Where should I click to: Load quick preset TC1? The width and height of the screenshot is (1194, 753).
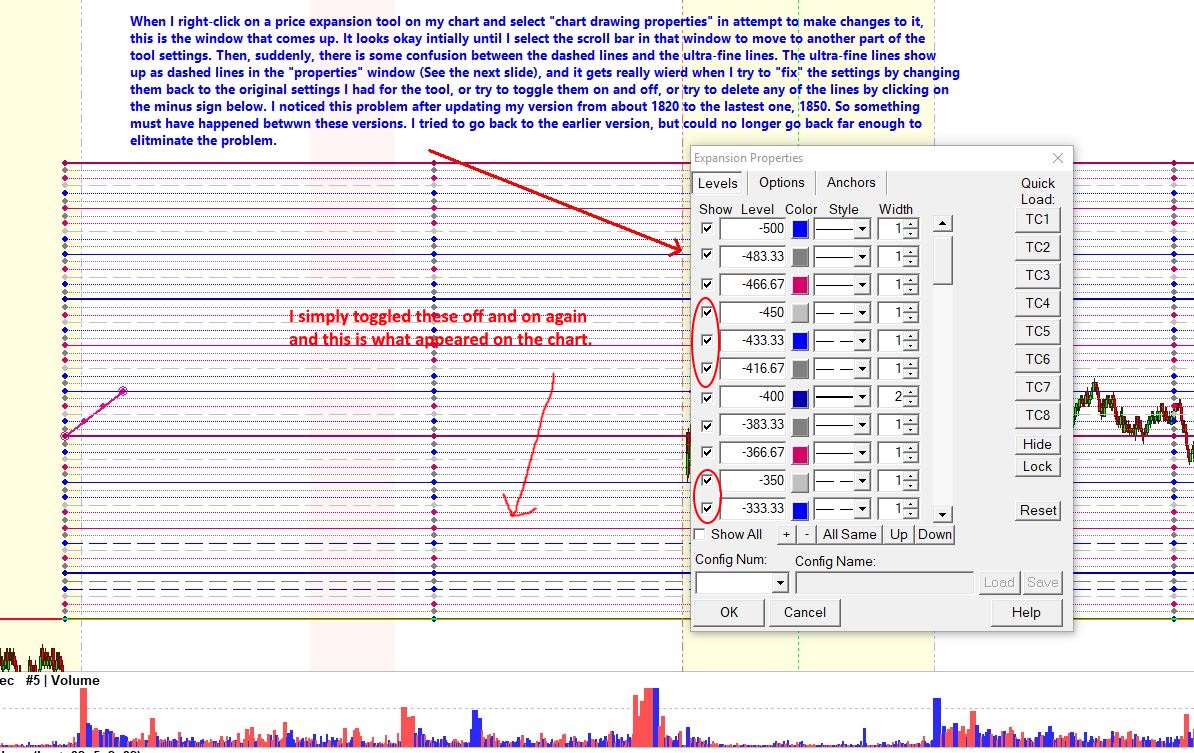[x=1037, y=219]
